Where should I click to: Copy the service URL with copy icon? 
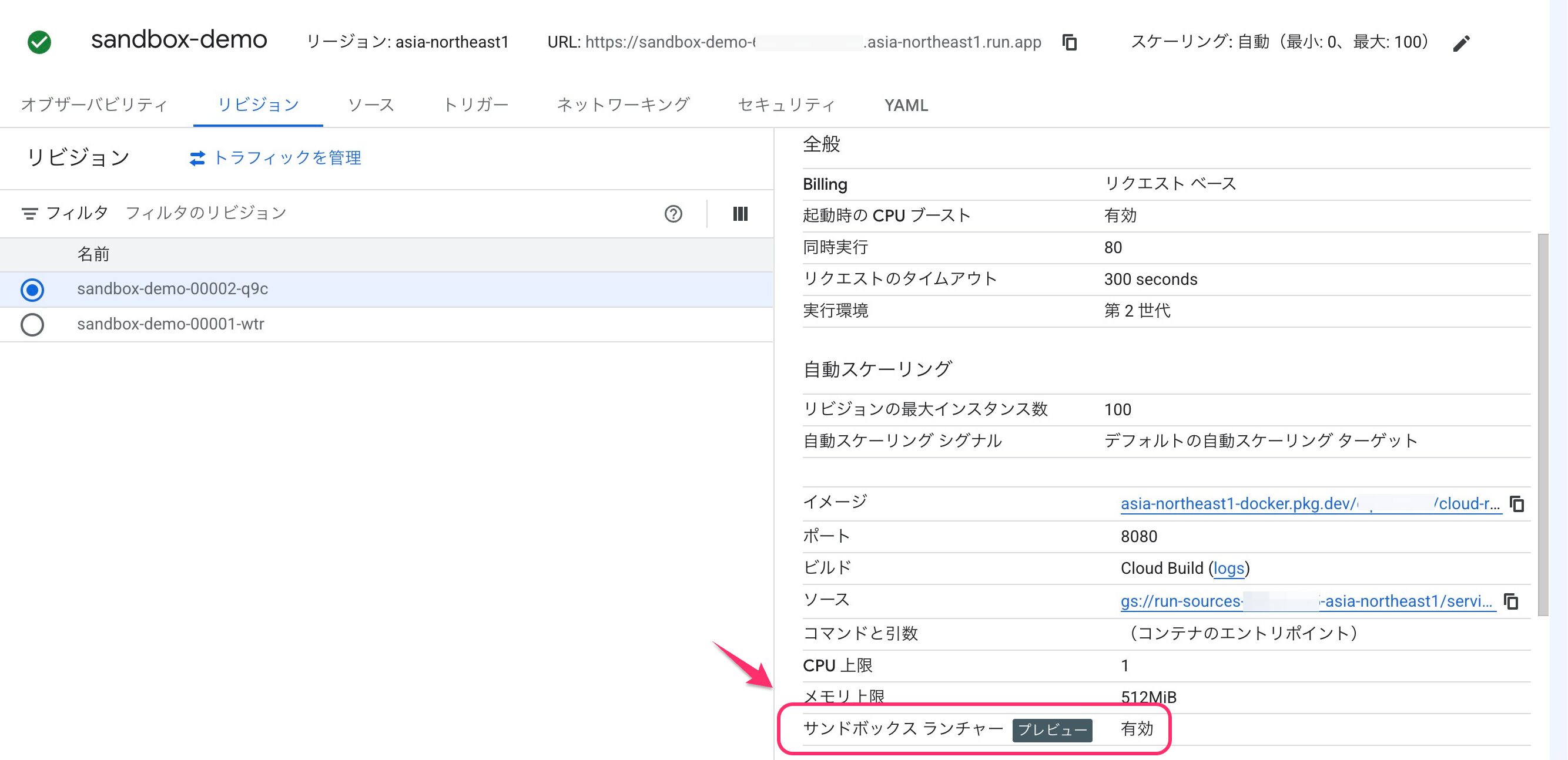point(1070,43)
